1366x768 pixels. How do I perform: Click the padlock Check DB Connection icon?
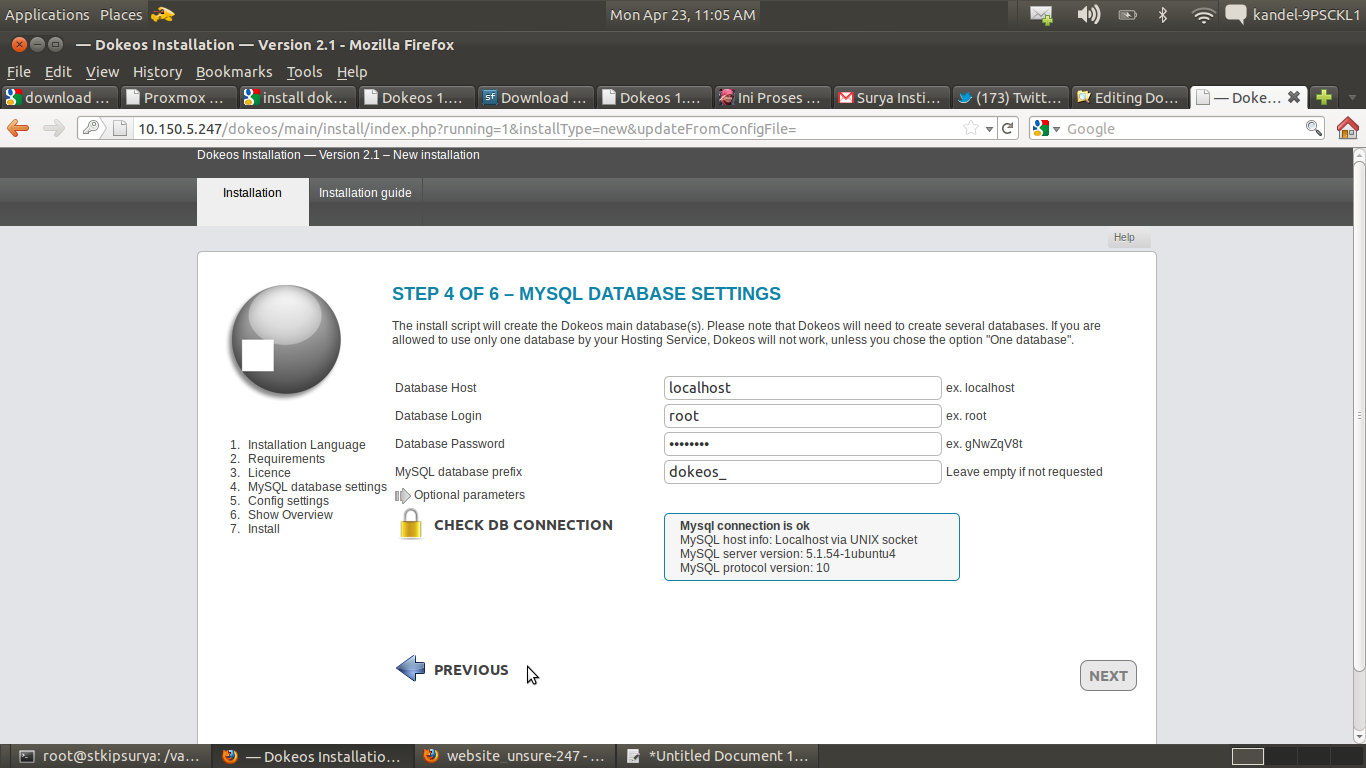tap(411, 525)
